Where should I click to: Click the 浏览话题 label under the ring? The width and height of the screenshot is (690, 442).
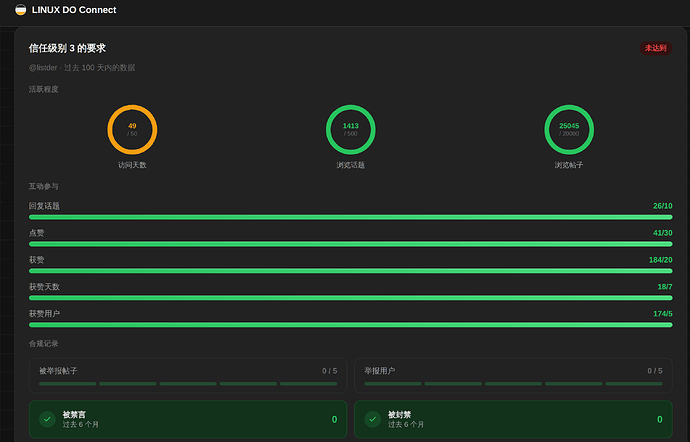(351, 165)
